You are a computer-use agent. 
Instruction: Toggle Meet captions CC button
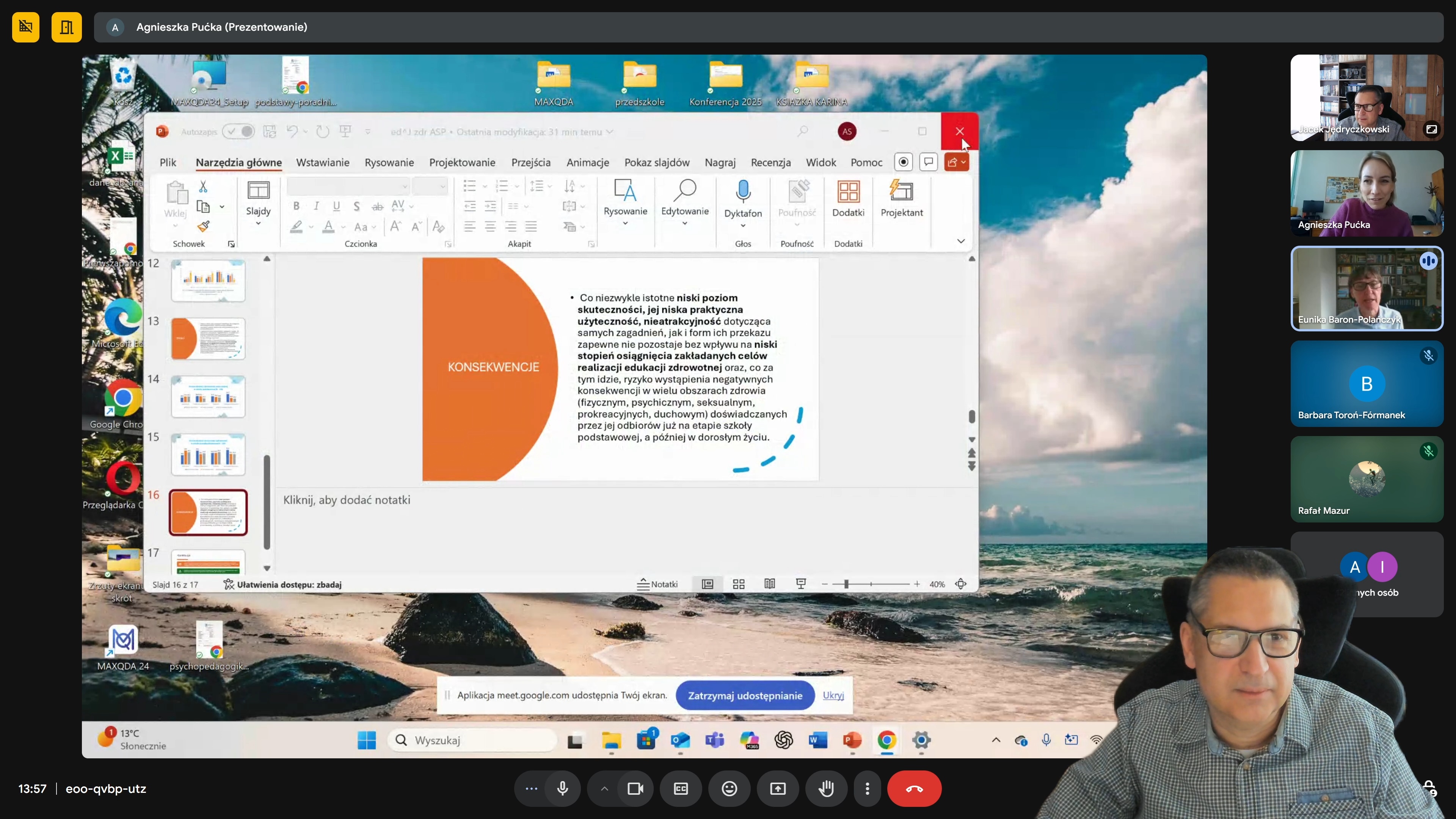681,789
